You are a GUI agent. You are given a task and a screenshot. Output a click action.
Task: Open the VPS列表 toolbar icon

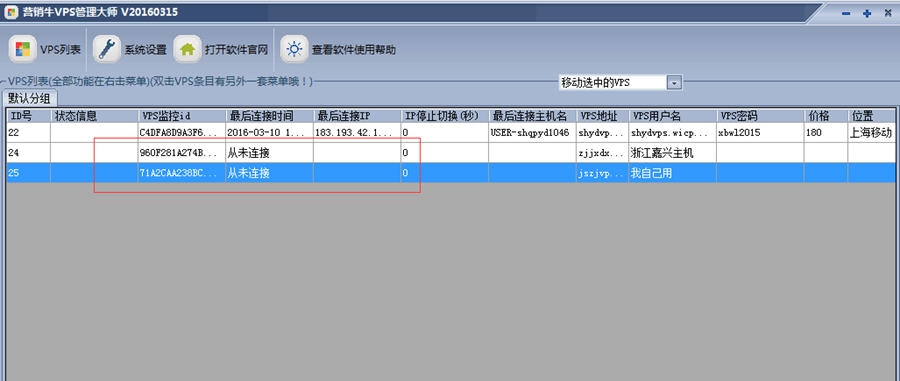point(22,49)
